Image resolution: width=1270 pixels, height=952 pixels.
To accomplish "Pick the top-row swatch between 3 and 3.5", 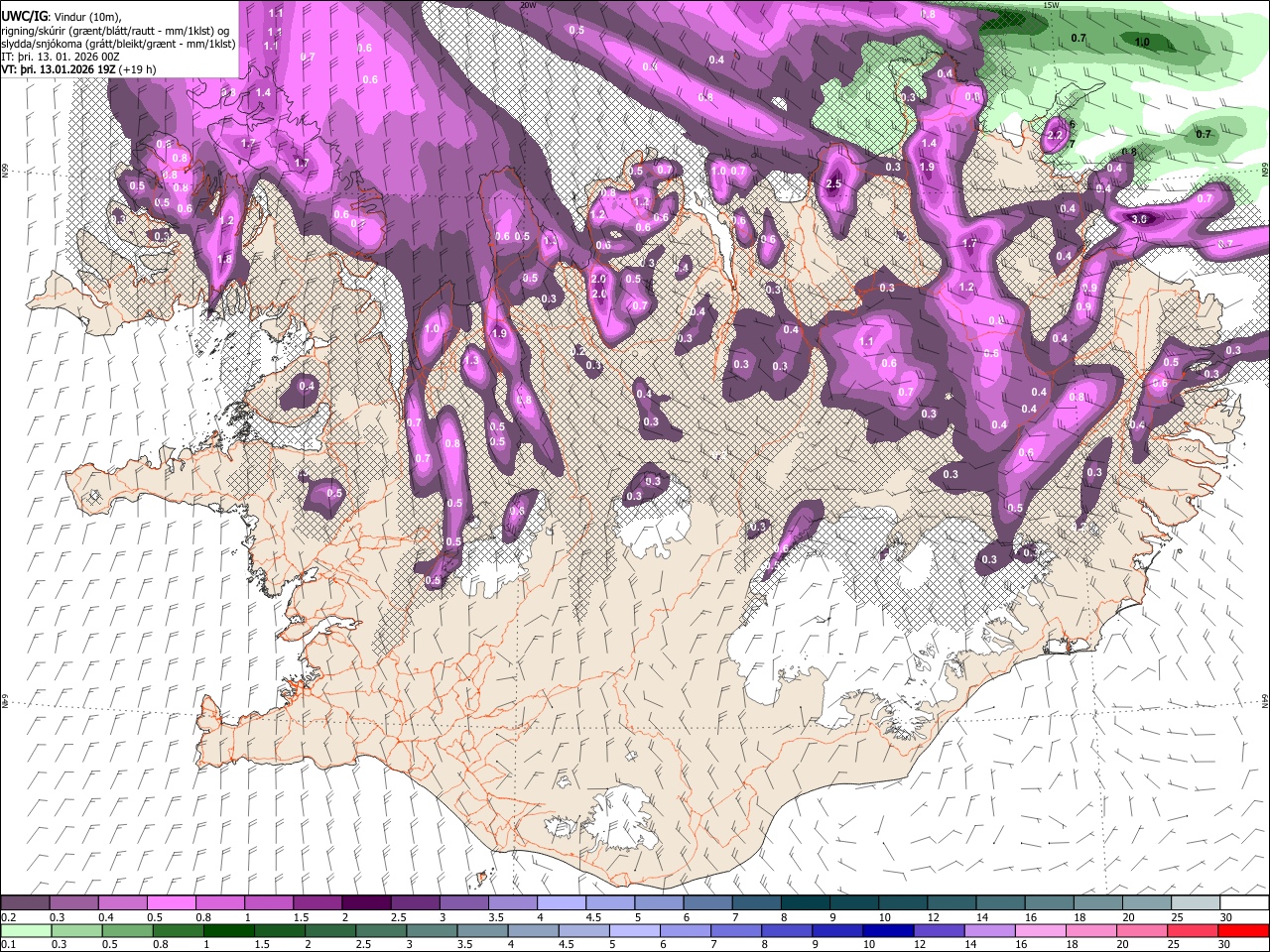I will click(x=463, y=902).
